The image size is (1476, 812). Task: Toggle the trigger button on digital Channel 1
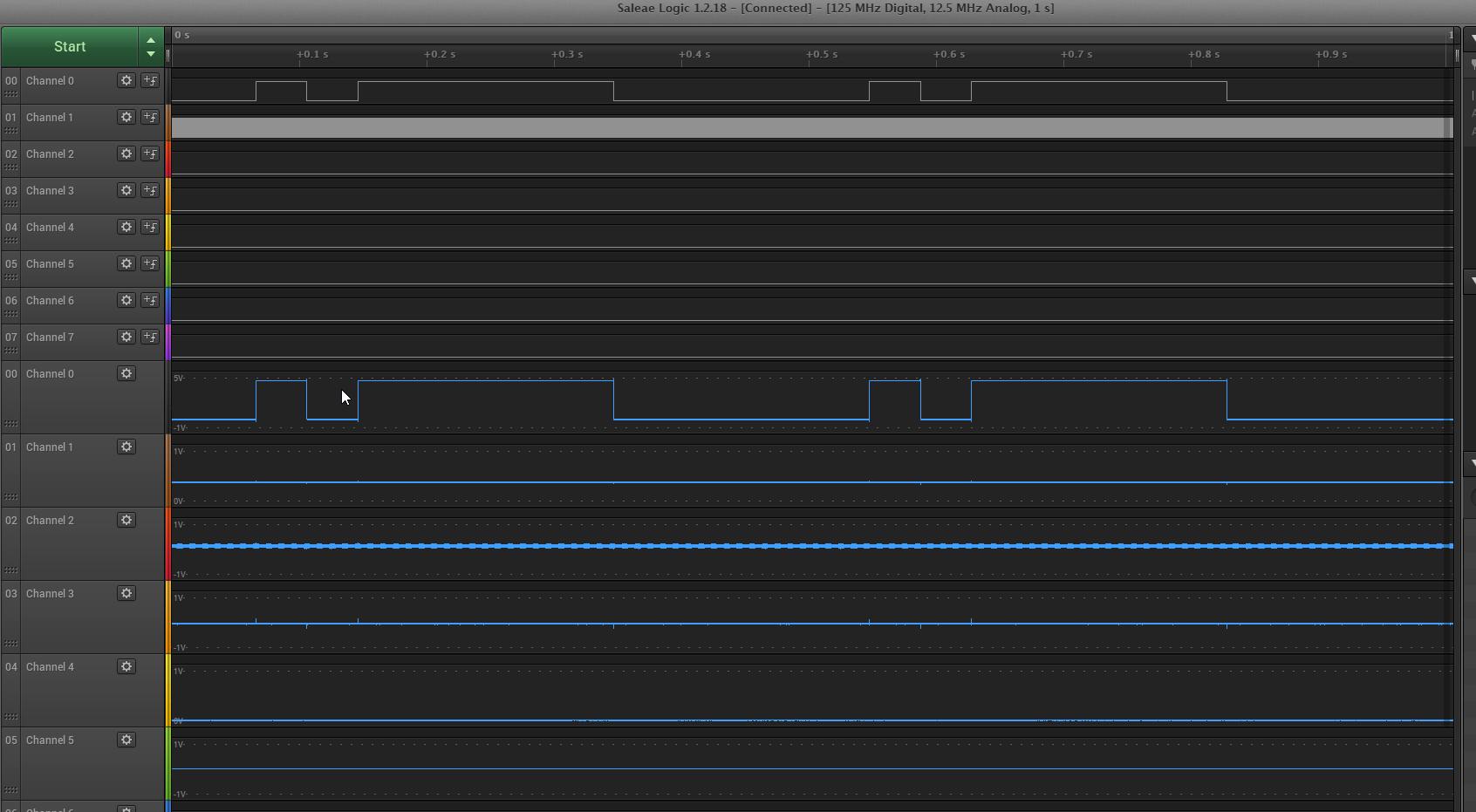point(150,117)
